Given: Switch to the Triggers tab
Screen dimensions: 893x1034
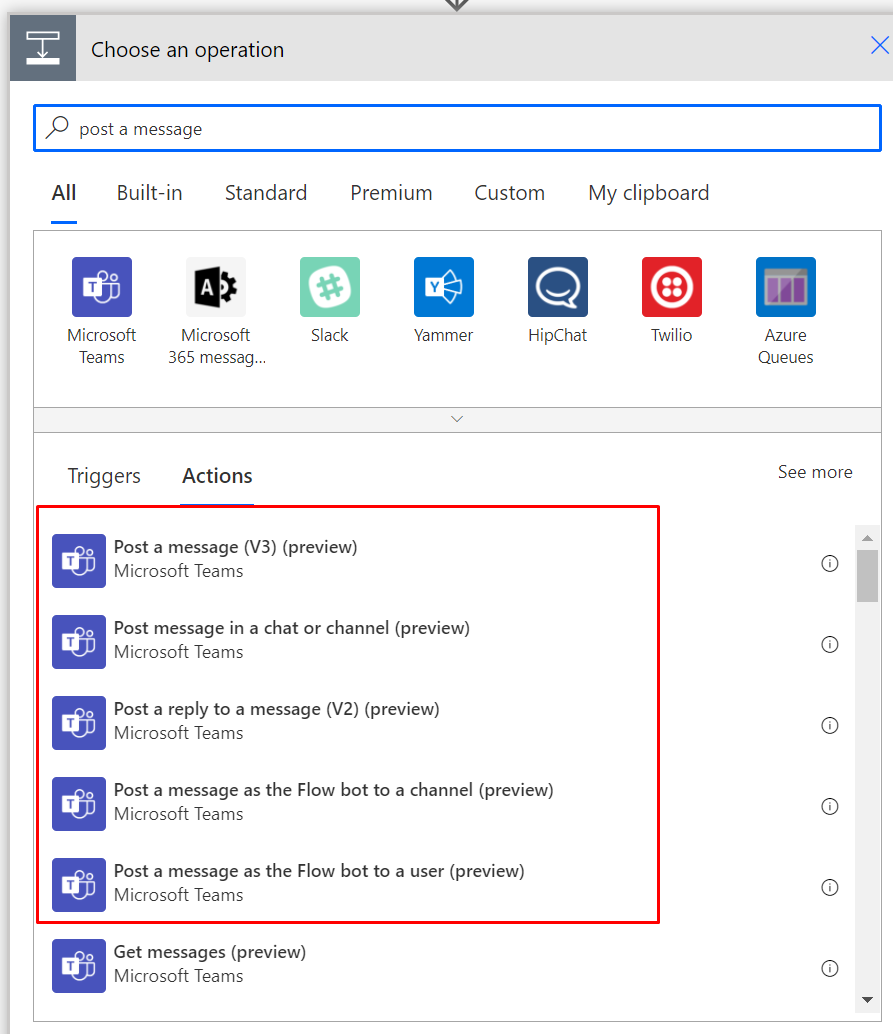Looking at the screenshot, I should (x=104, y=476).
